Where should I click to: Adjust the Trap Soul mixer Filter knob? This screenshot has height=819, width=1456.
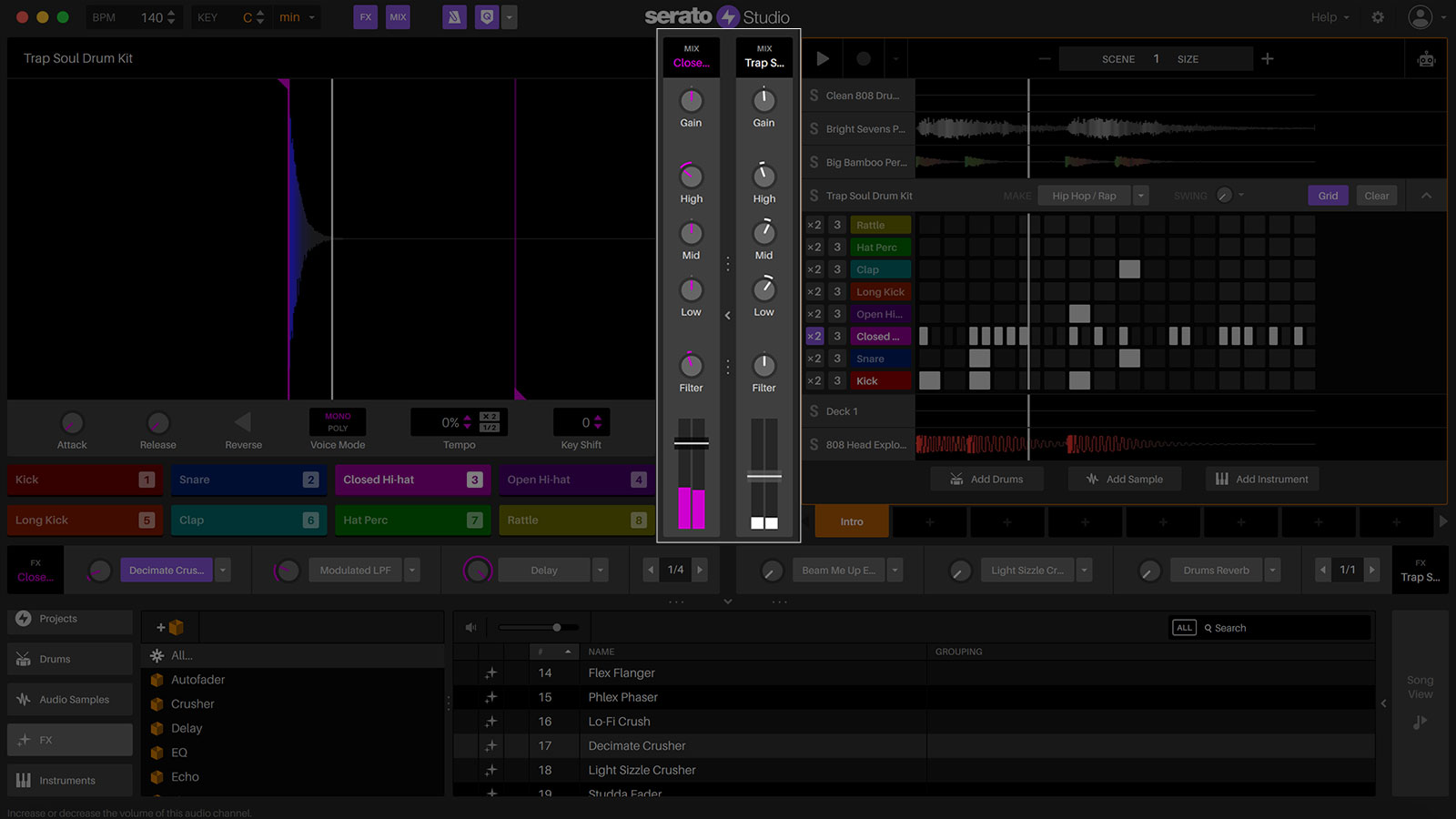[x=764, y=365]
